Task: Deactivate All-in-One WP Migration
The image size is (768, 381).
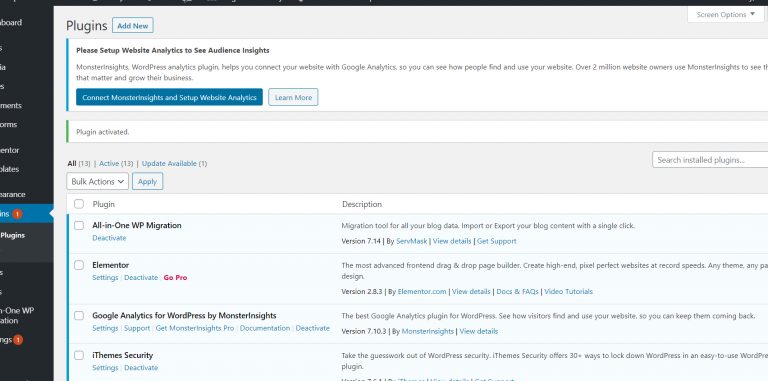Action: pos(109,238)
